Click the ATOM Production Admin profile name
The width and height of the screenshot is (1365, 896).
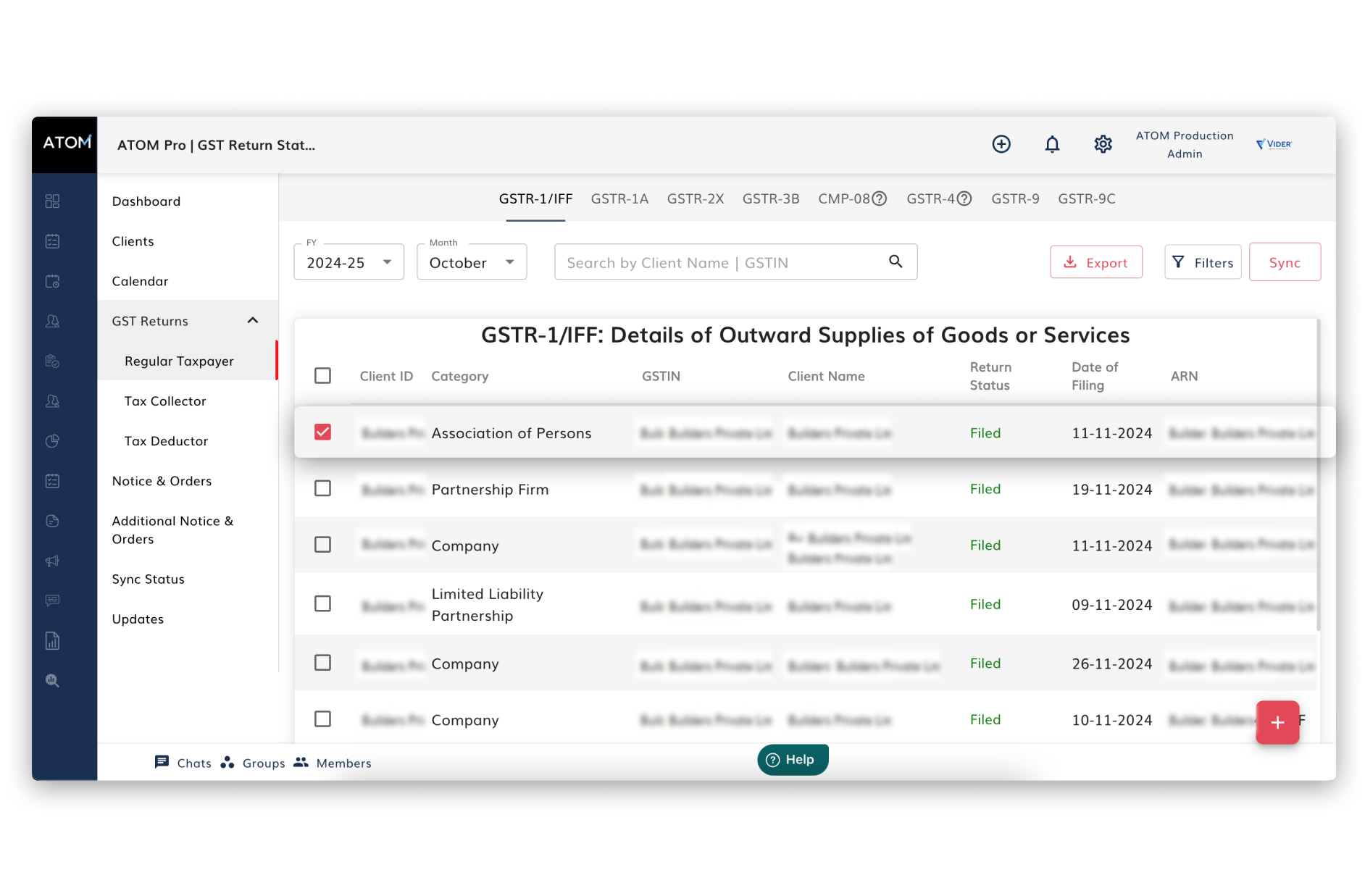[1185, 144]
